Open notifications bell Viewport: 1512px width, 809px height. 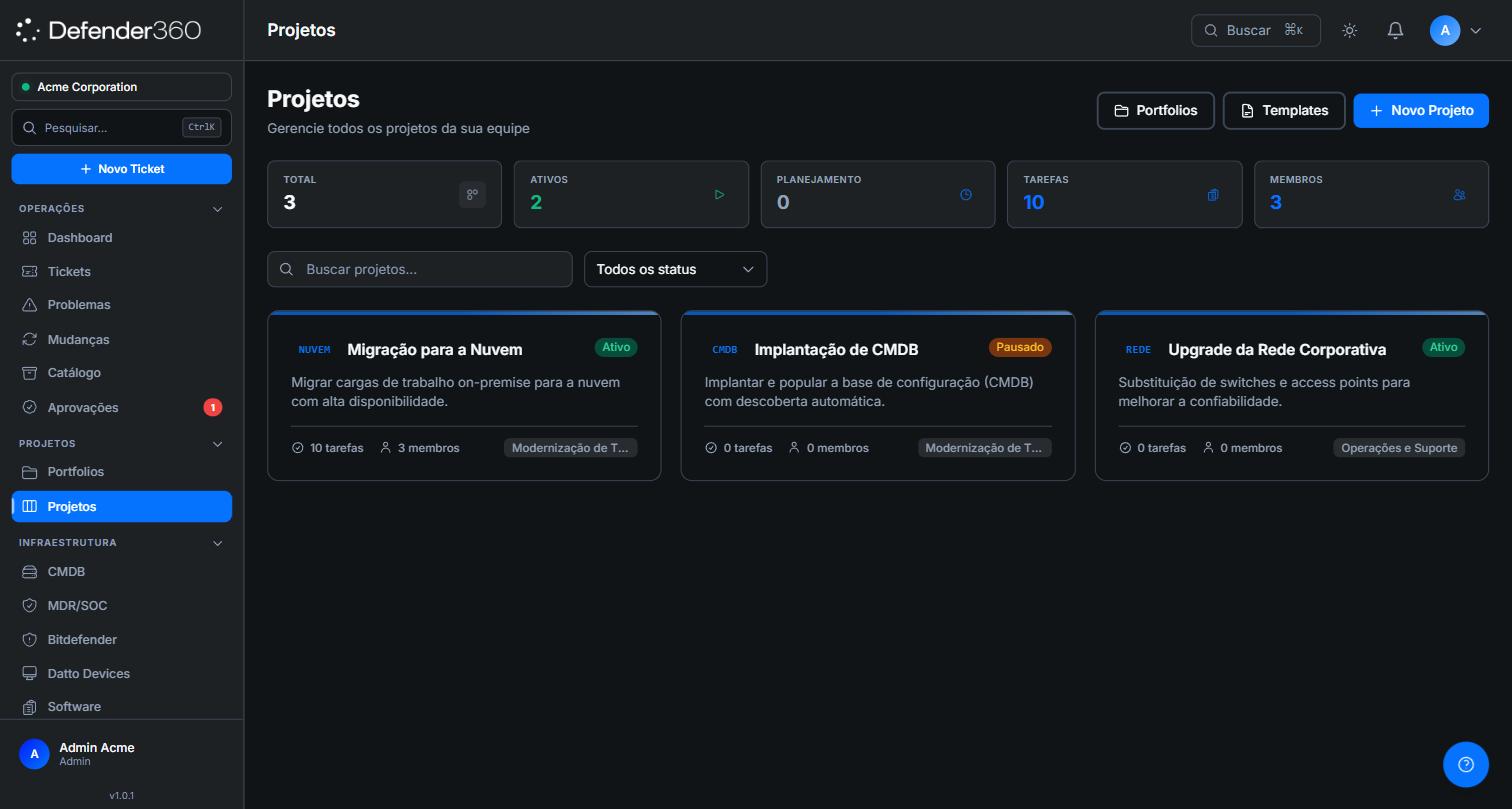point(1396,30)
